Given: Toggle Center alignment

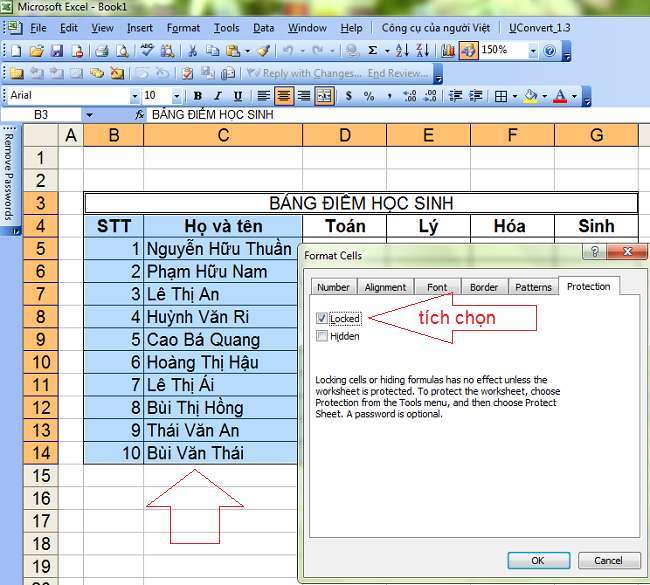Looking at the screenshot, I should click(284, 96).
